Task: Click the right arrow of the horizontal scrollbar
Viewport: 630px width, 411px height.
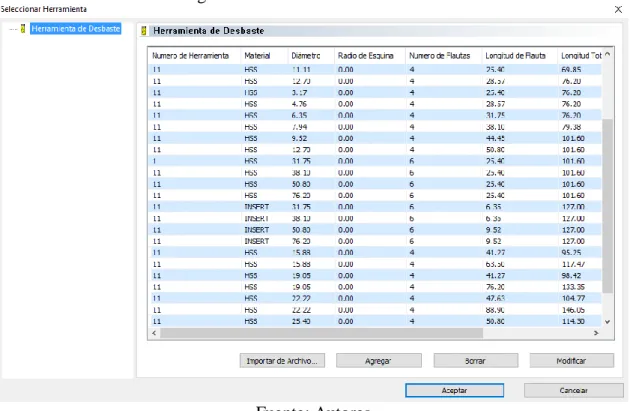Action: pyautogui.click(x=596, y=333)
